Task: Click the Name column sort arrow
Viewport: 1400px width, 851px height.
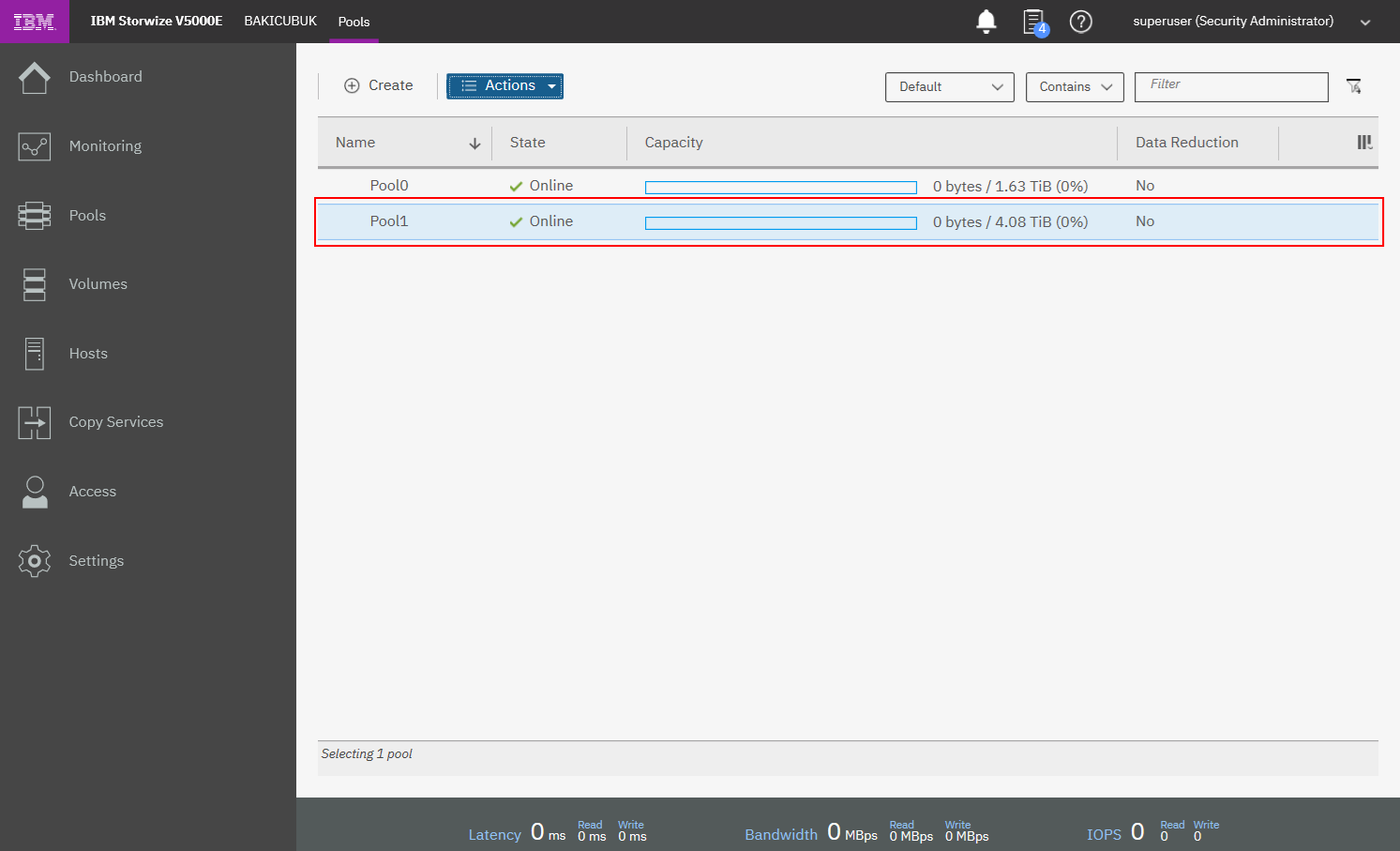Action: click(x=474, y=144)
